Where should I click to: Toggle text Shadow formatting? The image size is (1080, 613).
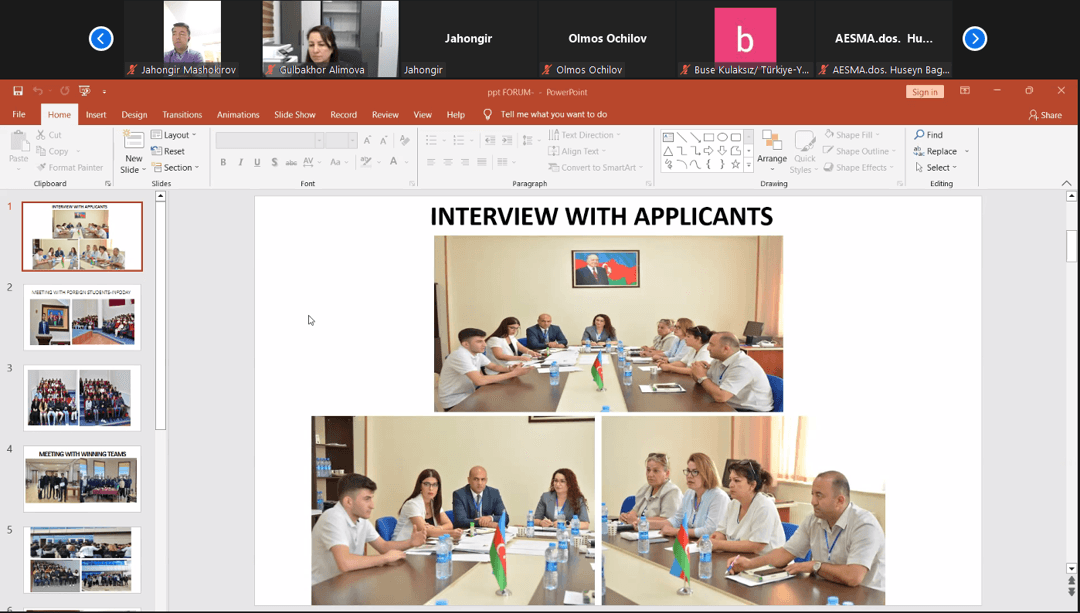tap(274, 162)
